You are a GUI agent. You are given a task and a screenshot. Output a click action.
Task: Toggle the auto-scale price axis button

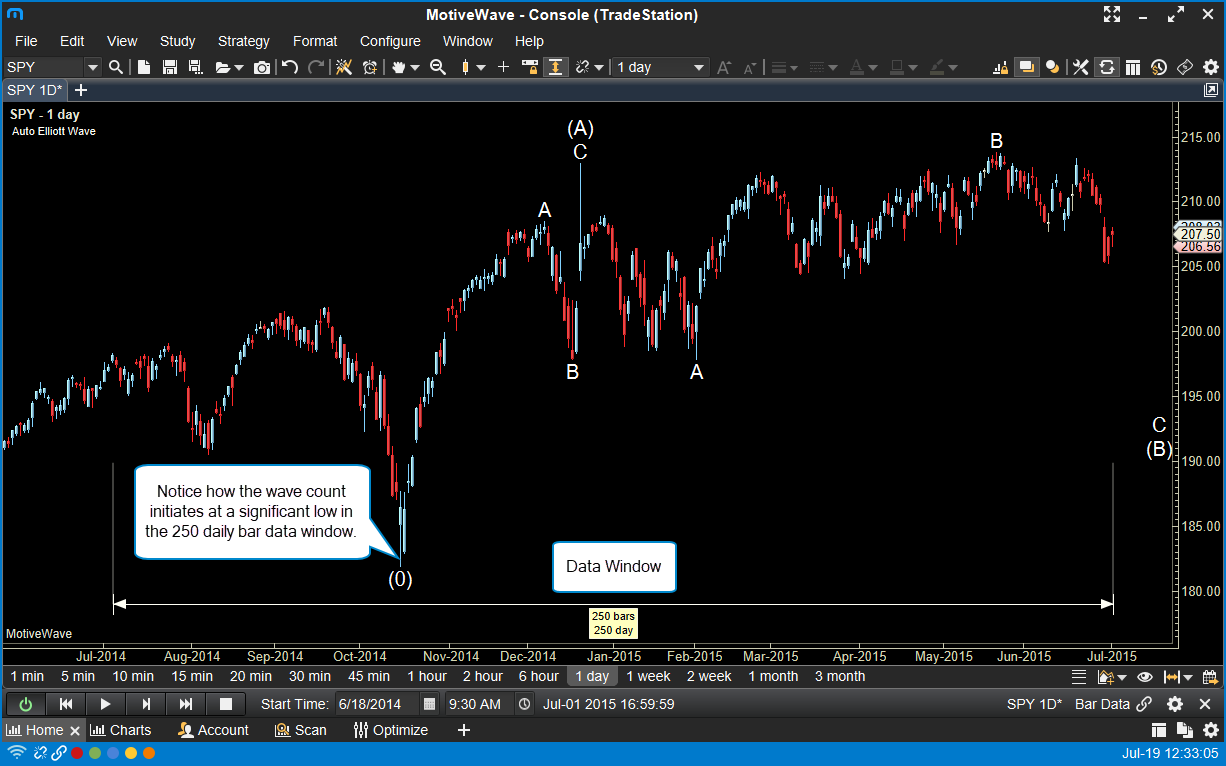[555, 67]
